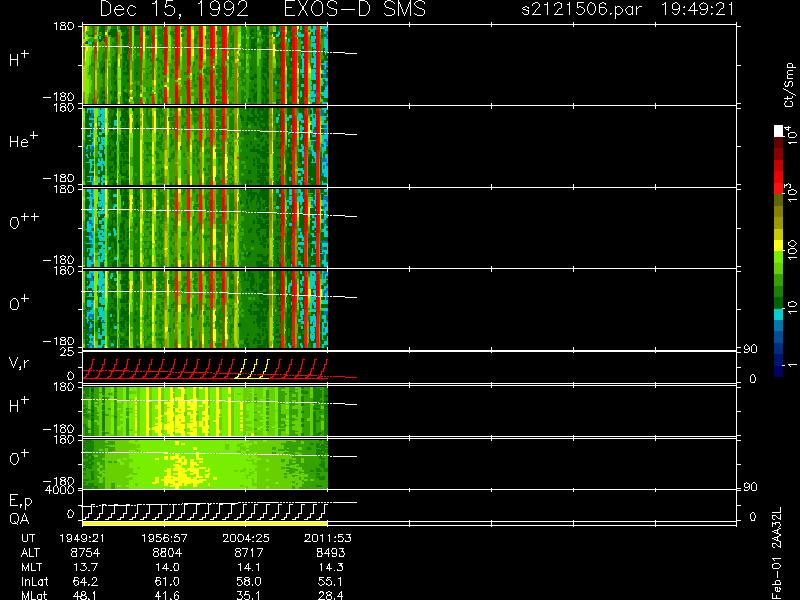Select InLat value "64.2"
This screenshot has height=600, width=800.
tap(85, 581)
